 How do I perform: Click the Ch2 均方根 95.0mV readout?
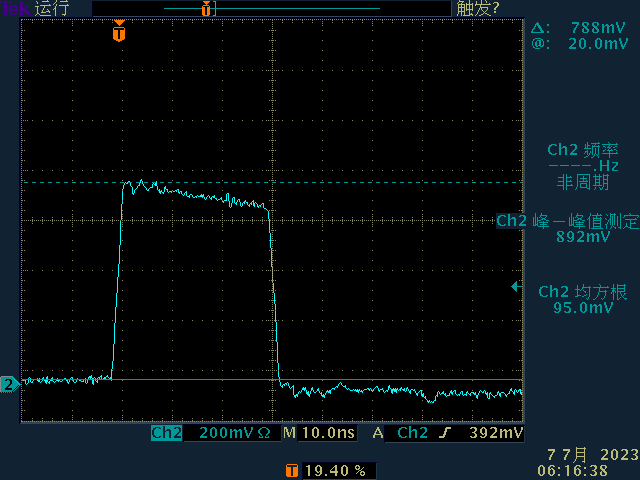coord(583,300)
